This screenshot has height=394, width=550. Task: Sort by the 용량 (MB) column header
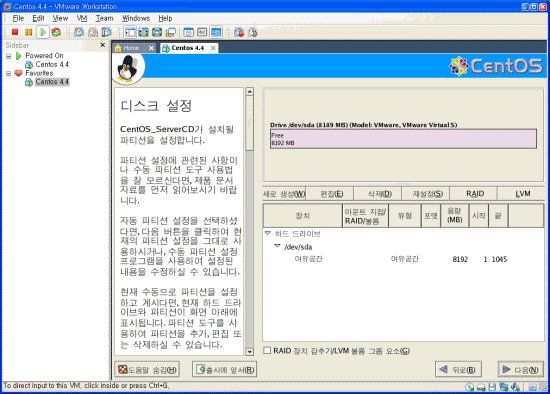455,216
